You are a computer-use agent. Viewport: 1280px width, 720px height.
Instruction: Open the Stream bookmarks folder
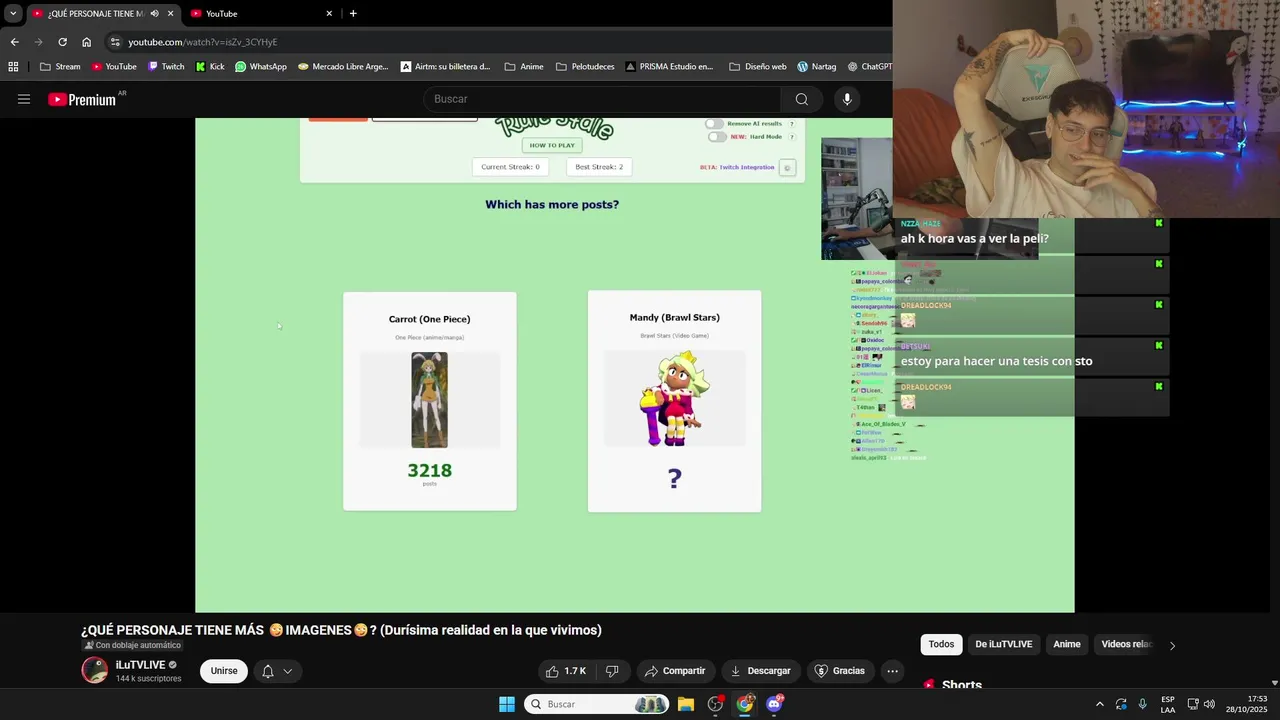60,67
